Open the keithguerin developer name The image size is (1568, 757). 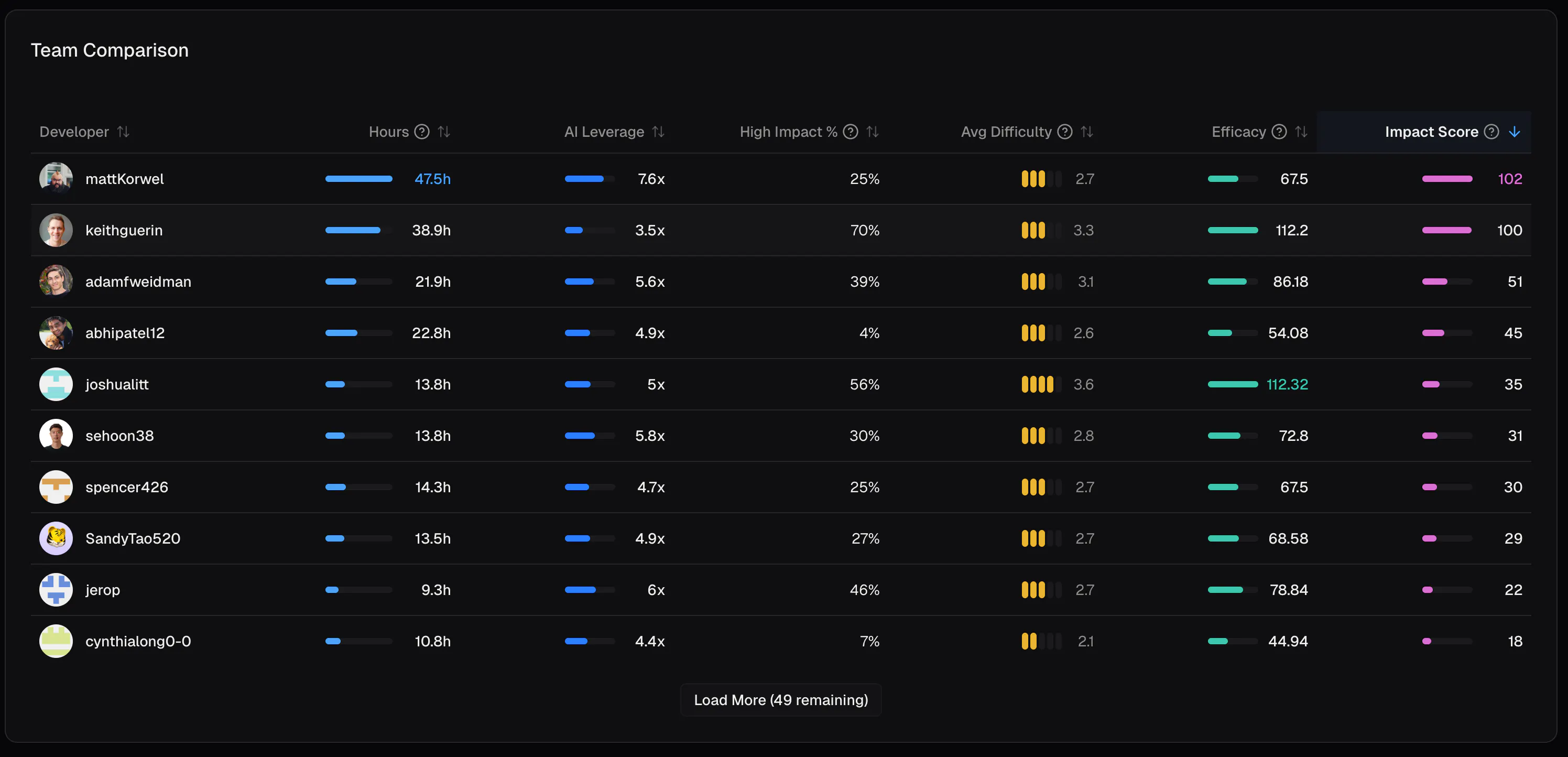tap(124, 230)
